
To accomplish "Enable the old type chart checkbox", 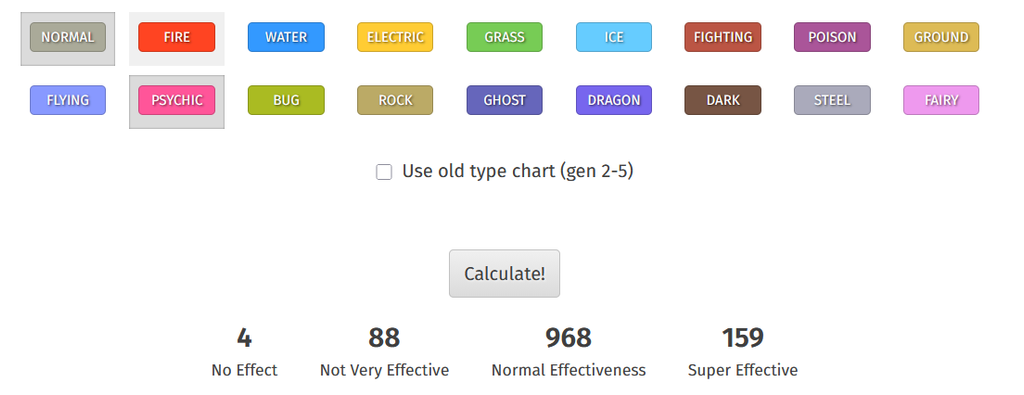I will click(384, 172).
